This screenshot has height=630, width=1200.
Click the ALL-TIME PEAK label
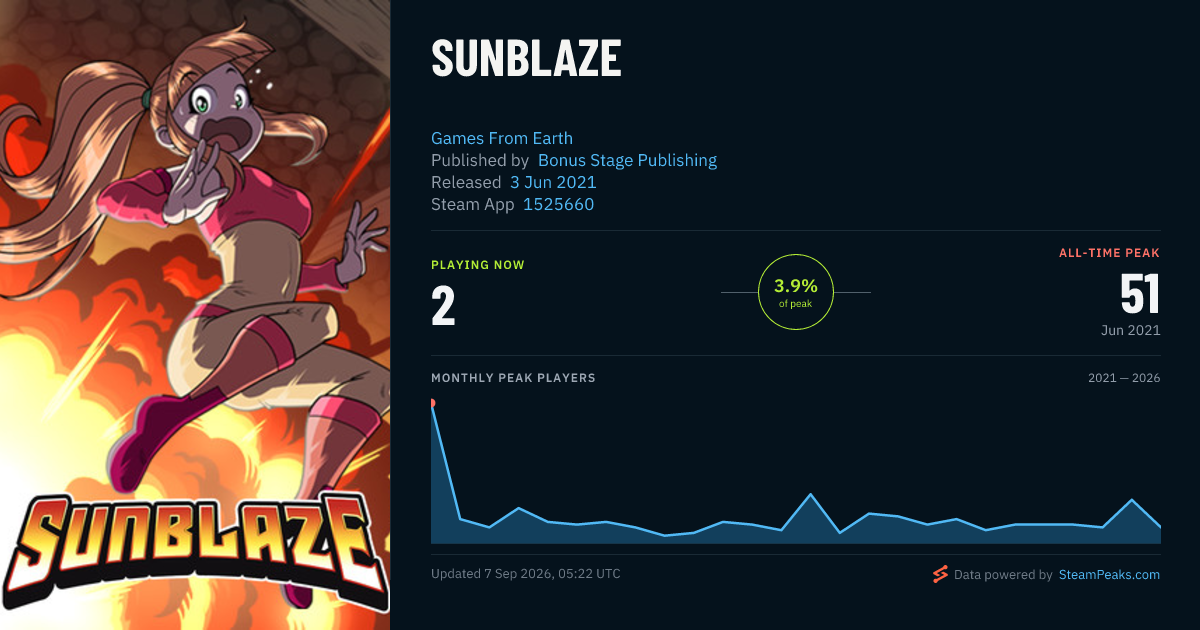point(1110,253)
